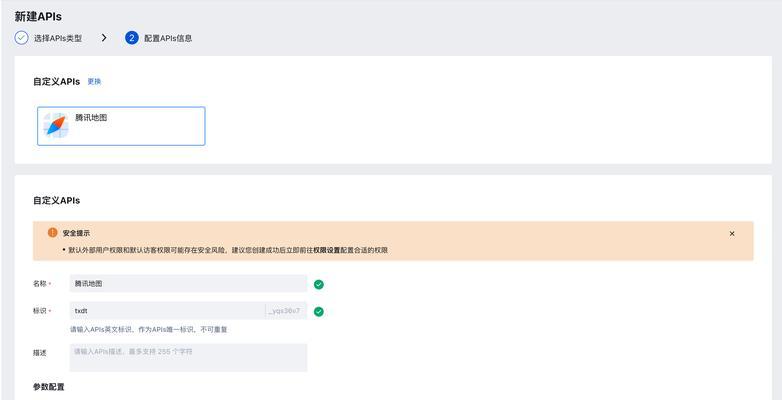This screenshot has height=400, width=782.
Task: Click the 描述 field label
Action: [x=40, y=353]
